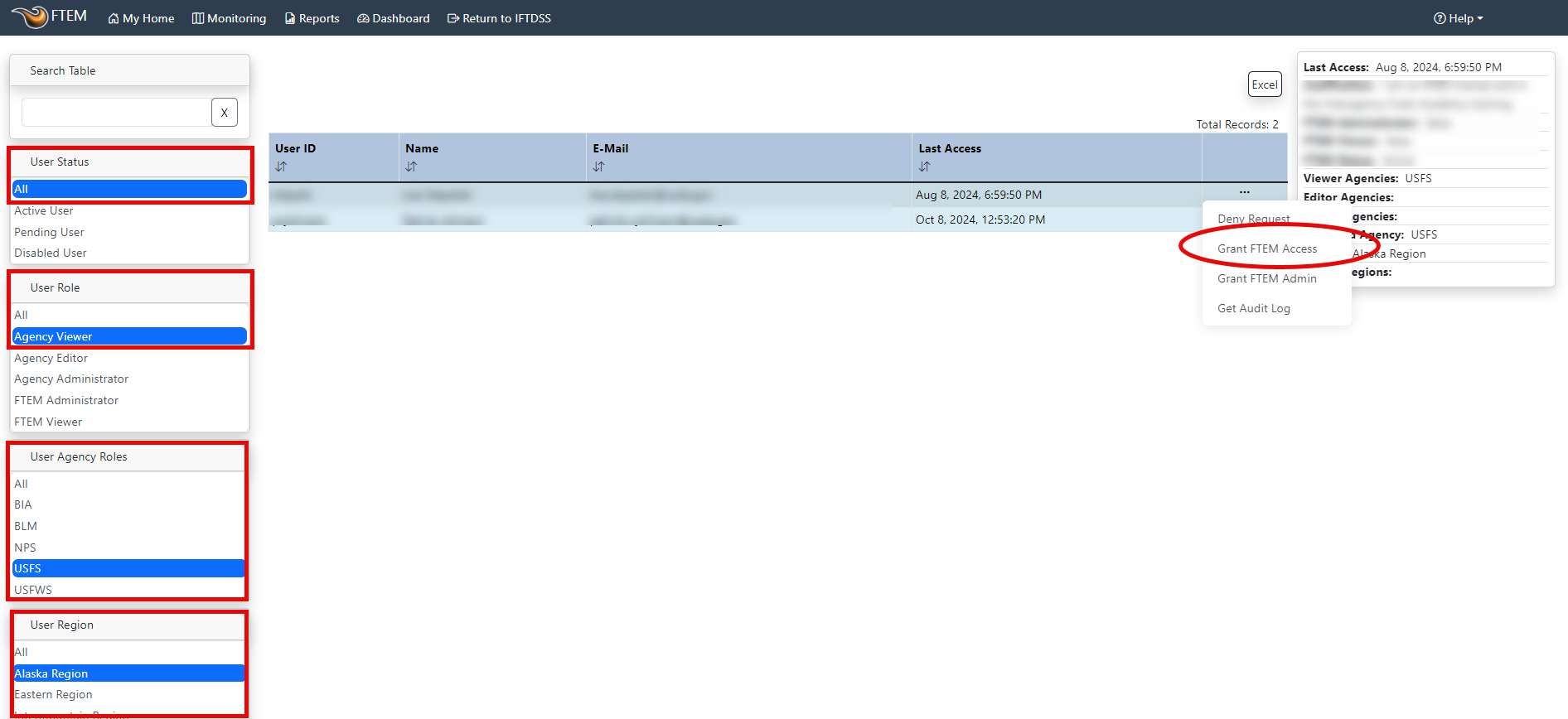Click the Total Records: 2 text
The width and height of the screenshot is (1568, 719).
[x=1236, y=124]
